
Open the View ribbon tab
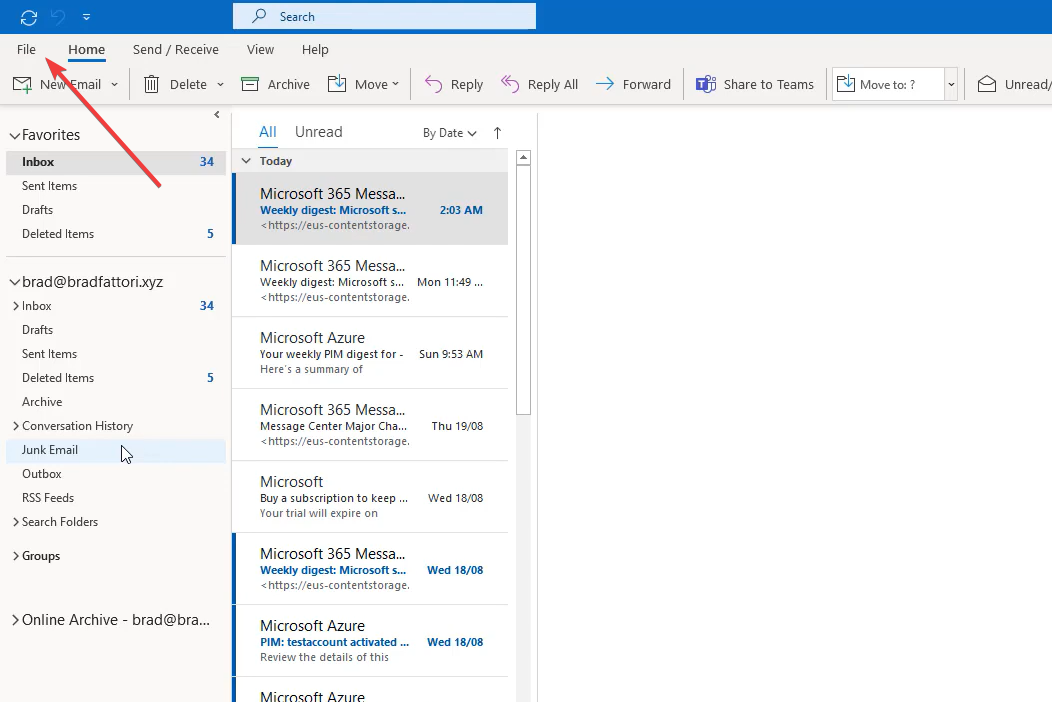pyautogui.click(x=260, y=50)
